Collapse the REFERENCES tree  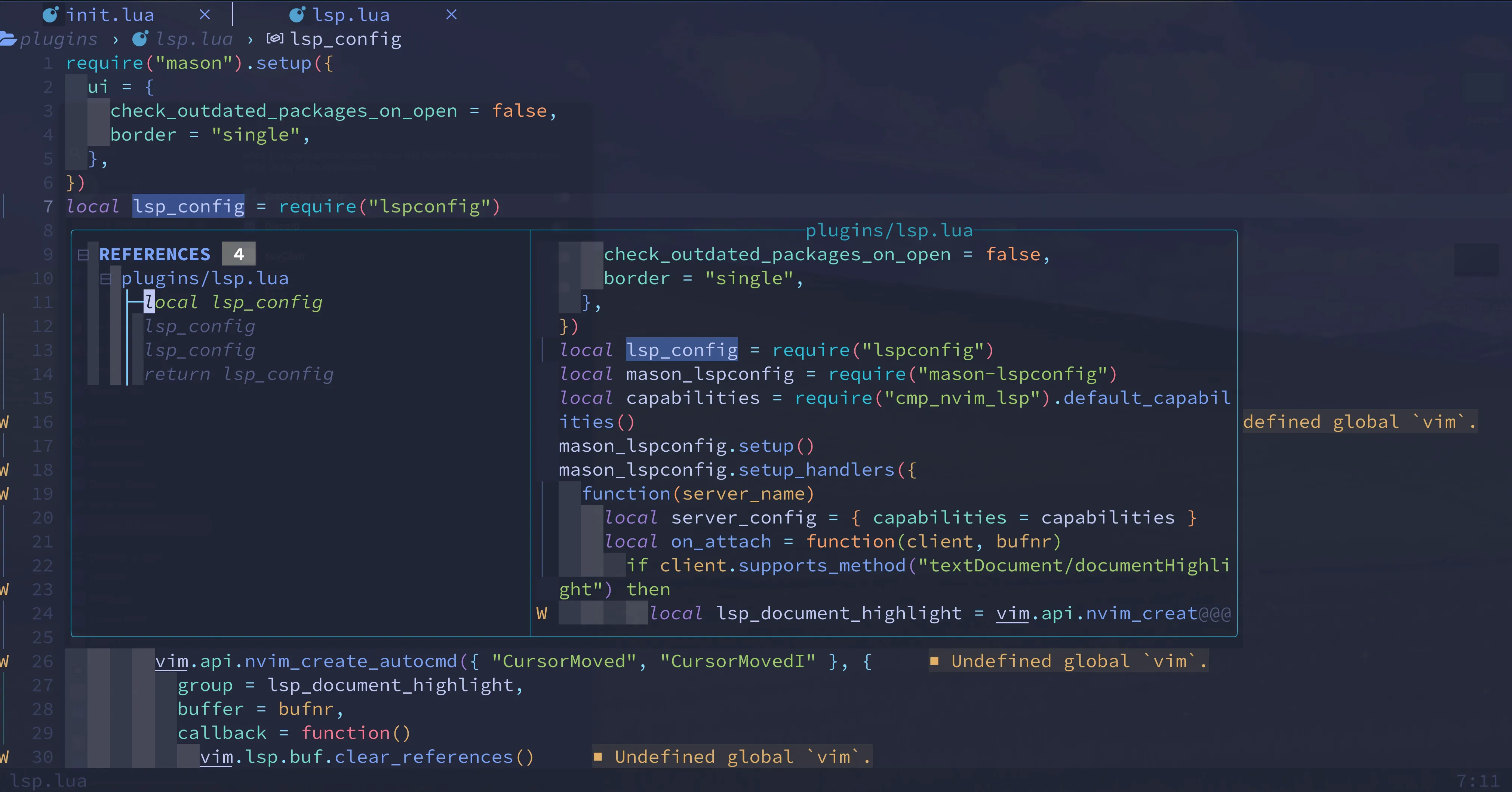[x=83, y=255]
